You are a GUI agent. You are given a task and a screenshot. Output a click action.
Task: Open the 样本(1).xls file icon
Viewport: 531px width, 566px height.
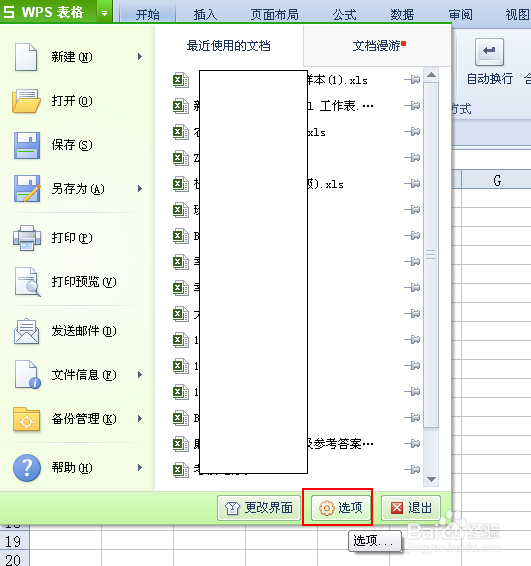coord(180,80)
